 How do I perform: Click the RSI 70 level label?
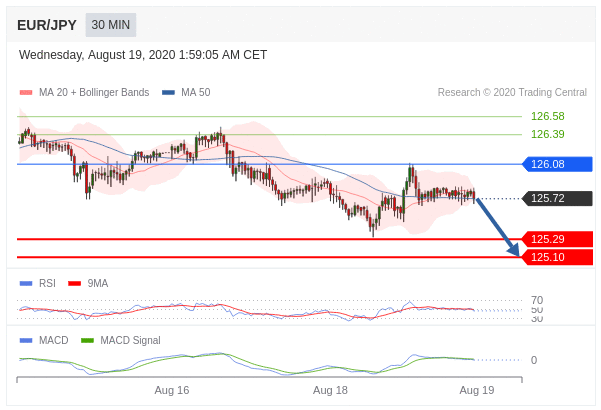click(537, 300)
